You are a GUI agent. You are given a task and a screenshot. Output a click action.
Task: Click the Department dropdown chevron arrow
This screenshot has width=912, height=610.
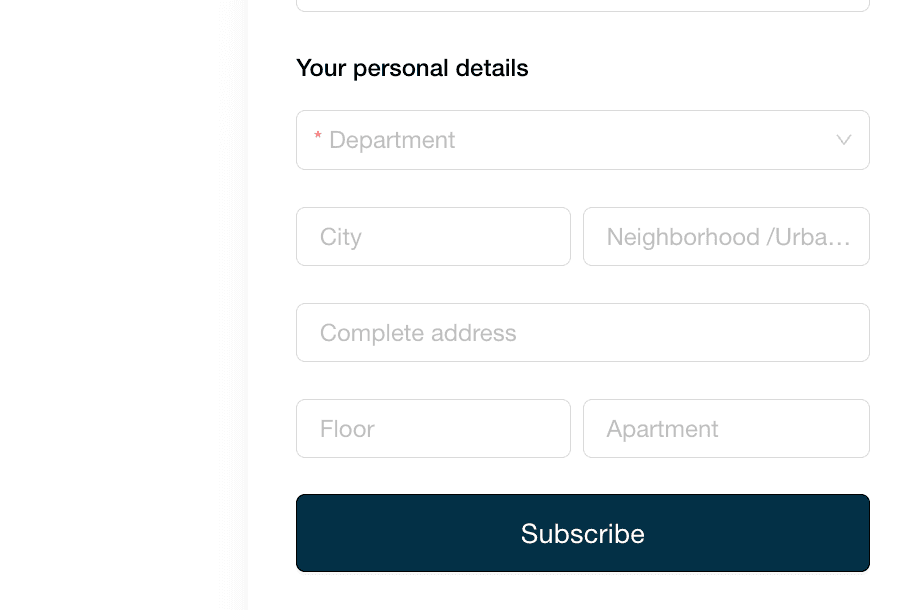844,140
